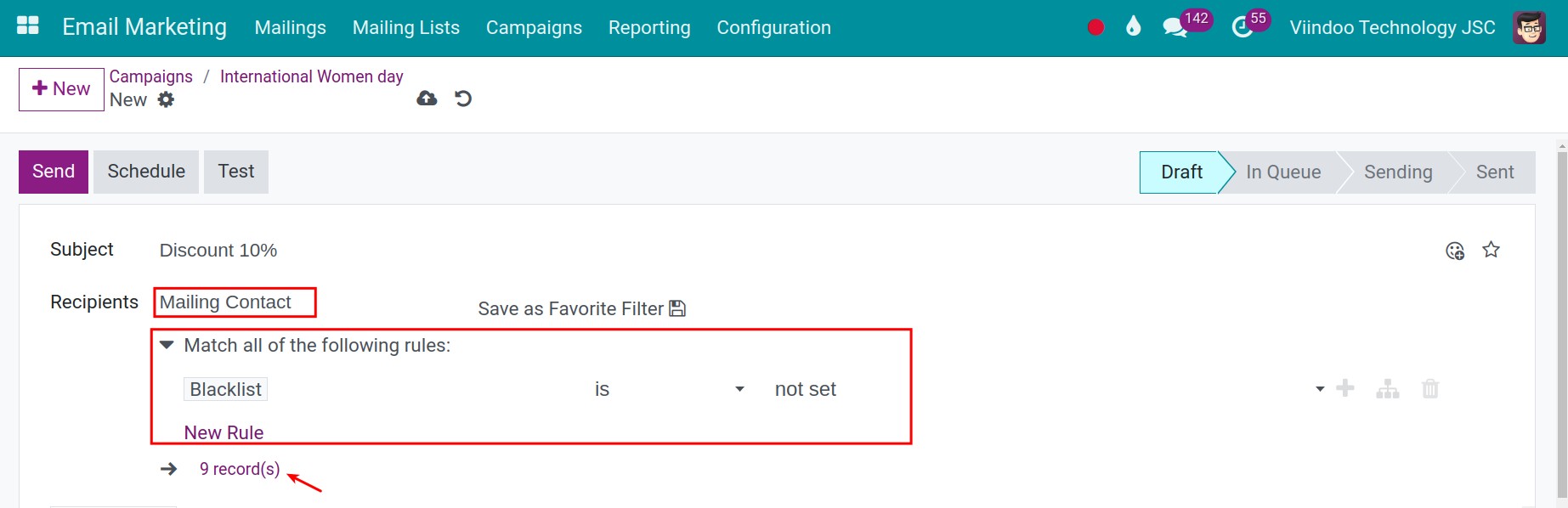Add a new rule with the plus icon

coord(1345,388)
